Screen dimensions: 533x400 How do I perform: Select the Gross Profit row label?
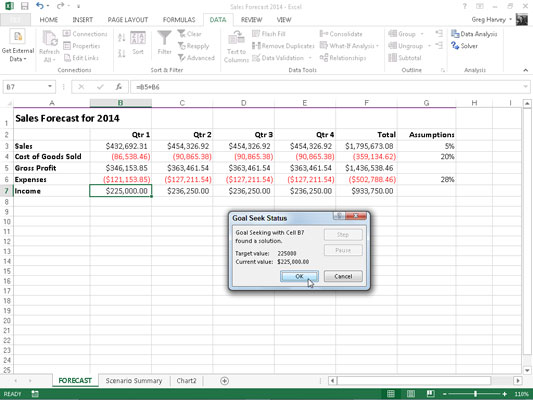[52, 168]
